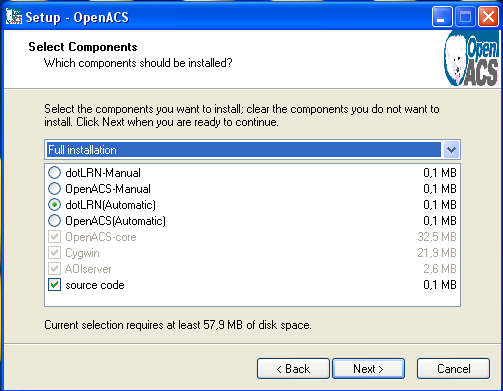Return to the previous page with Back
Viewport: 503px width, 391px height.
click(293, 369)
